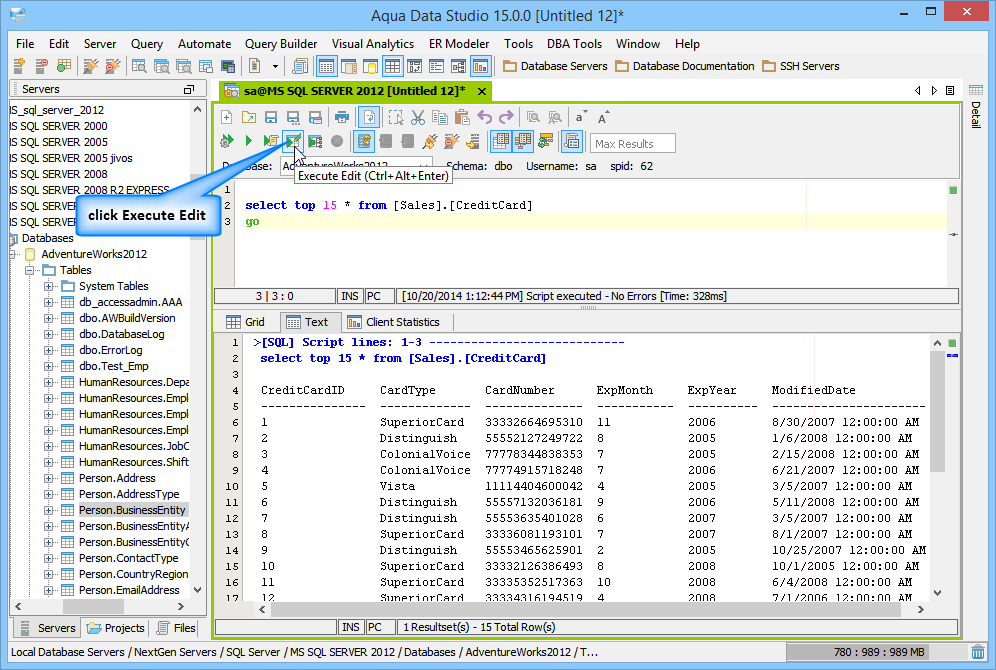The image size is (996, 670).
Task: Open the ER Modeler menu
Action: [459, 44]
